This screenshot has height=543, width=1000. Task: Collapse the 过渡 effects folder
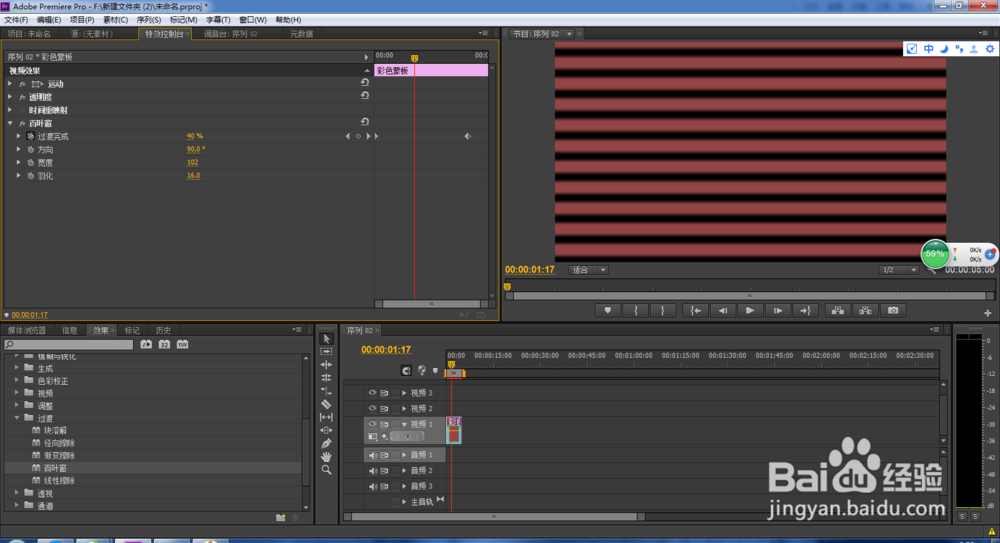(17, 418)
